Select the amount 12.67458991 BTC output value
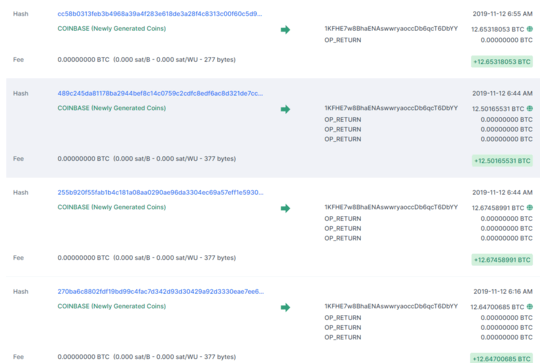Viewport: 540px width, 363px height. tap(498, 208)
